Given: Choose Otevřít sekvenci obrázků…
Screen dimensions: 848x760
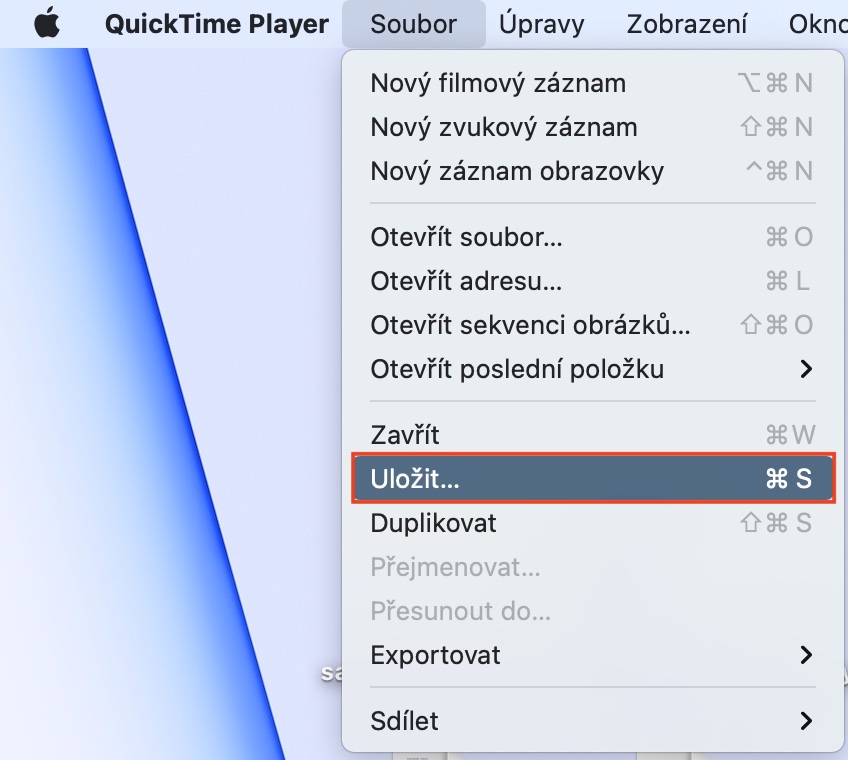Looking at the screenshot, I should (593, 325).
